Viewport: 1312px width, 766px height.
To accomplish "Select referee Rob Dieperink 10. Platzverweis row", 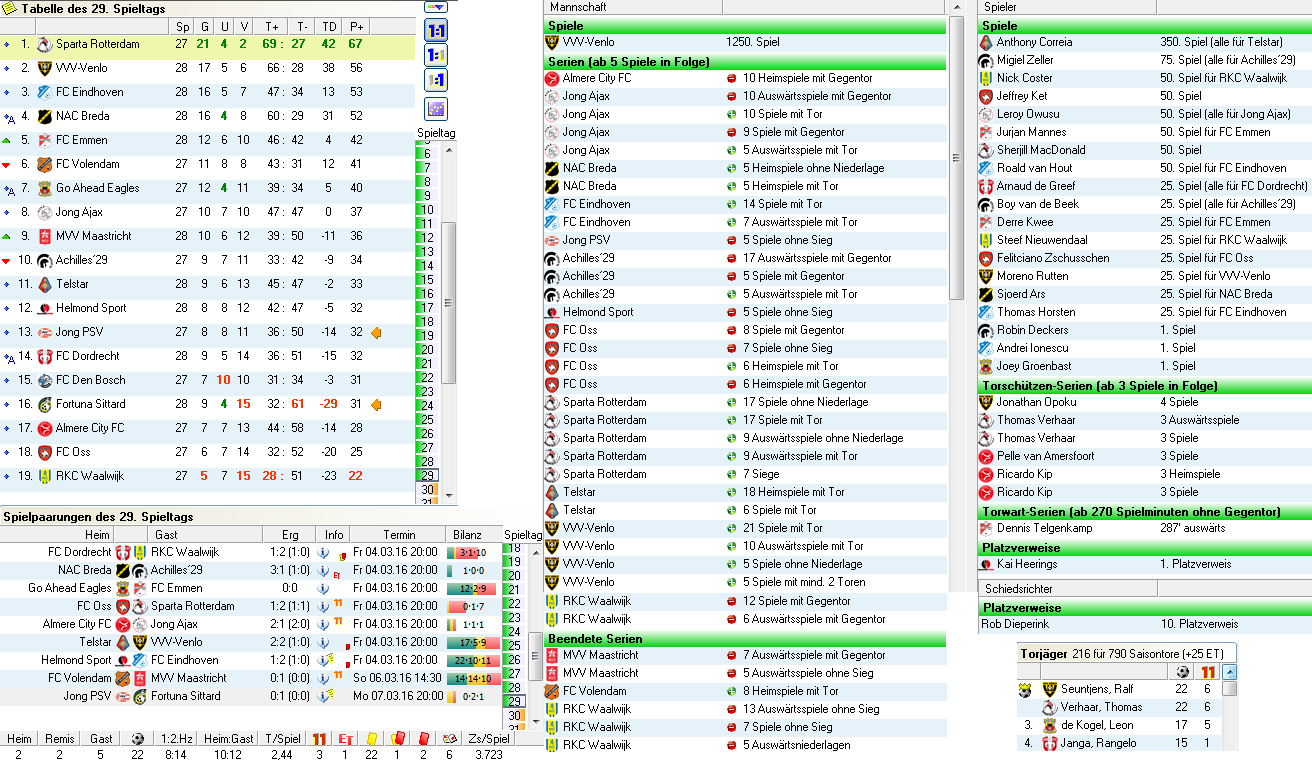I will tap(1145, 624).
